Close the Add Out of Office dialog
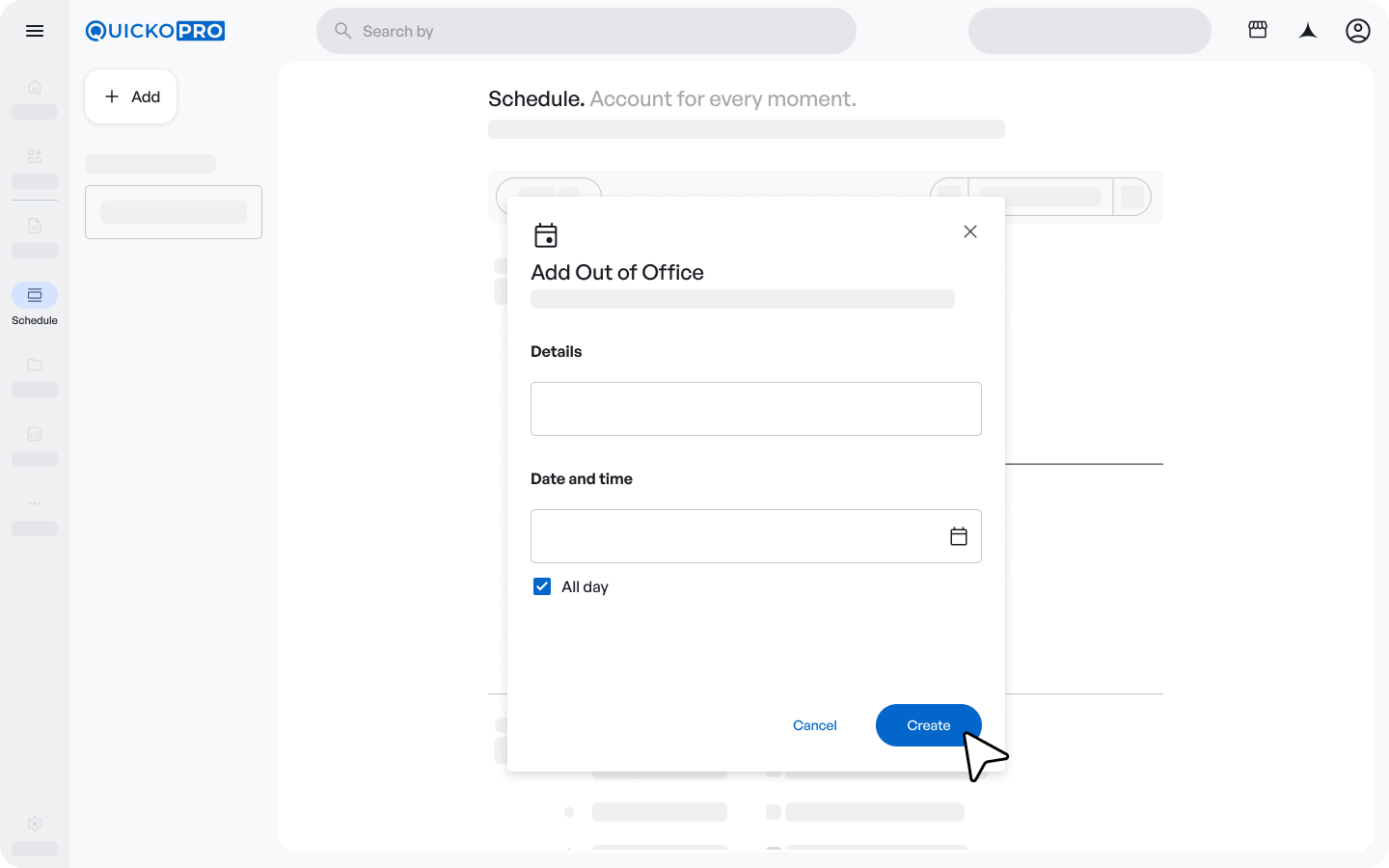The width and height of the screenshot is (1389, 868). [x=970, y=231]
